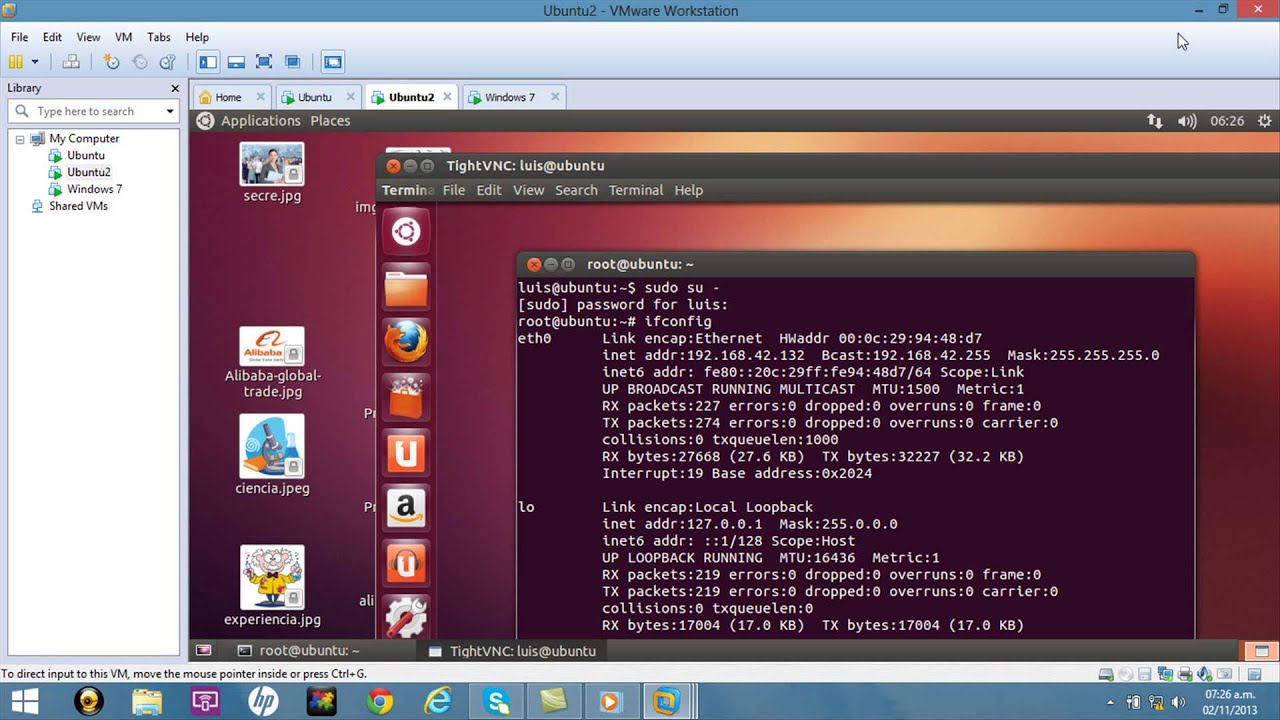Select the Alibaba-global-trade.jpg desktop icon

tap(272, 363)
